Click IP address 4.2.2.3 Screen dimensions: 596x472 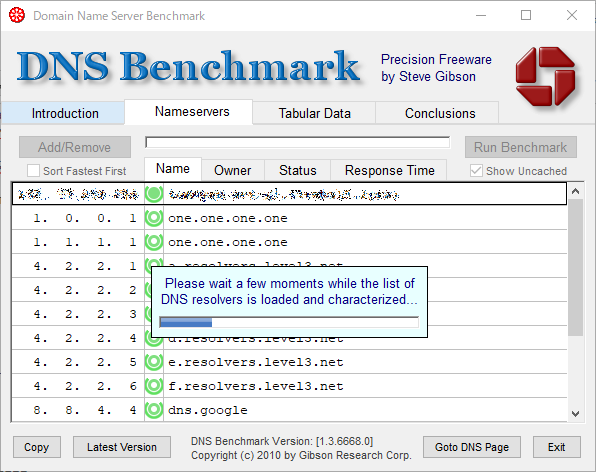[85, 314]
